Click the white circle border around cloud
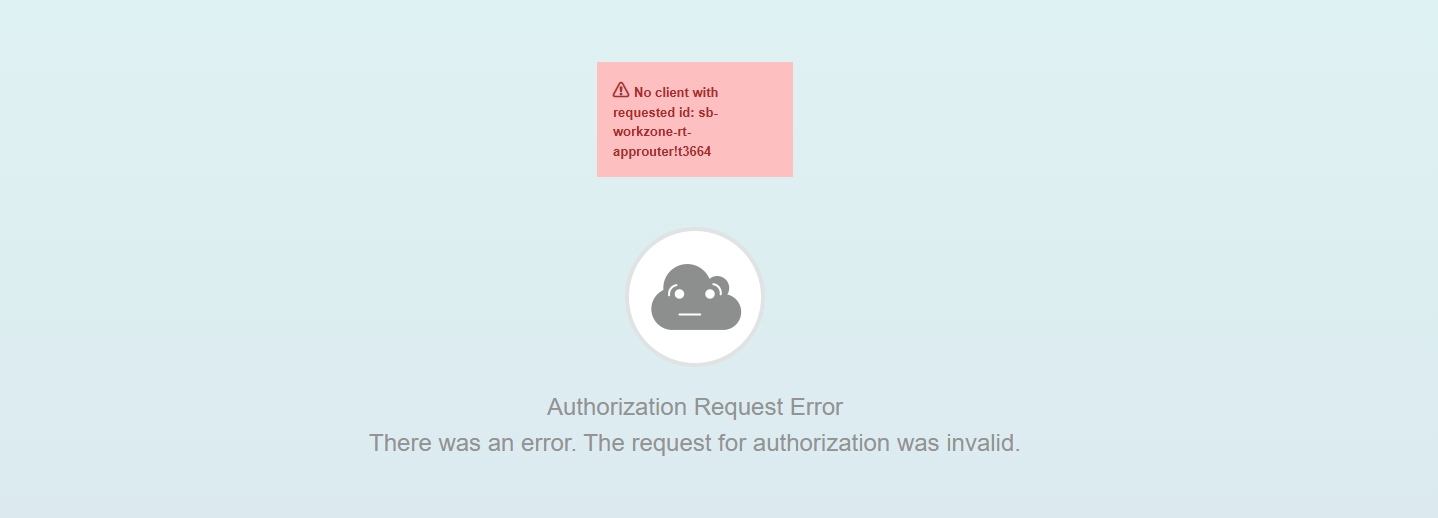Viewport: 1438px width, 518px height. [695, 297]
